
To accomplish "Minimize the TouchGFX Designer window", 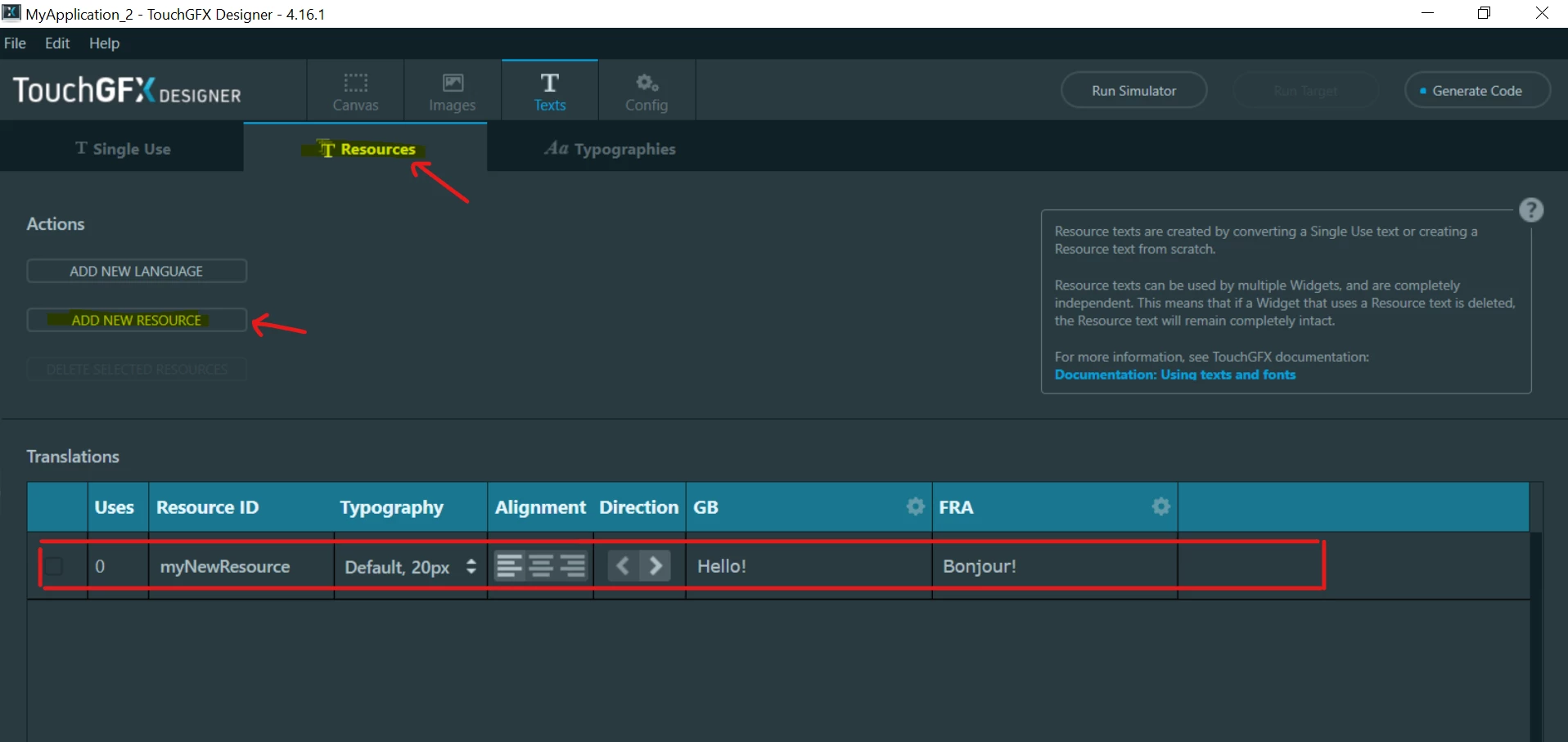I will click(x=1427, y=13).
